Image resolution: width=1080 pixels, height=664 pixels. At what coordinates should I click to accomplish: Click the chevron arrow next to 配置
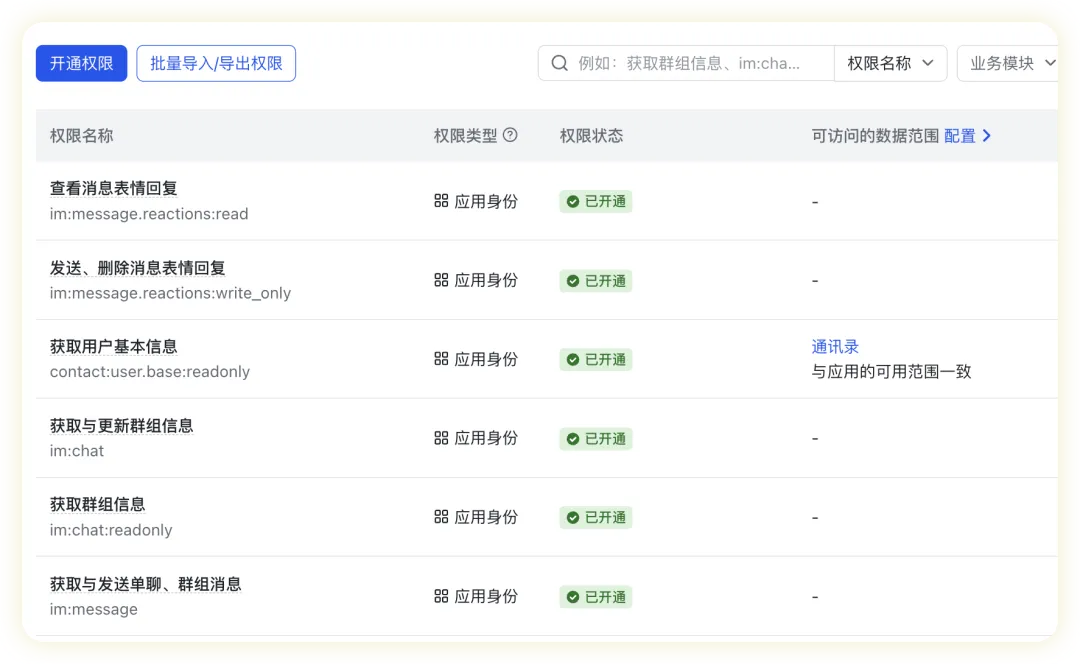click(987, 136)
